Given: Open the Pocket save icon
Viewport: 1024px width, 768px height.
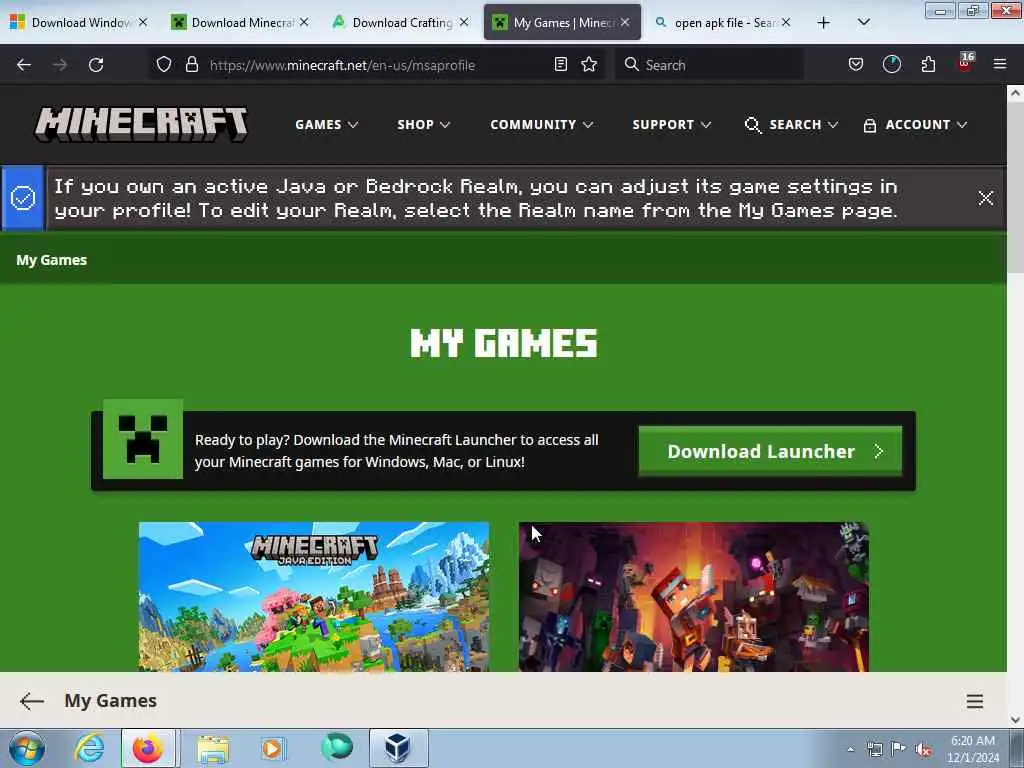Looking at the screenshot, I should [856, 64].
